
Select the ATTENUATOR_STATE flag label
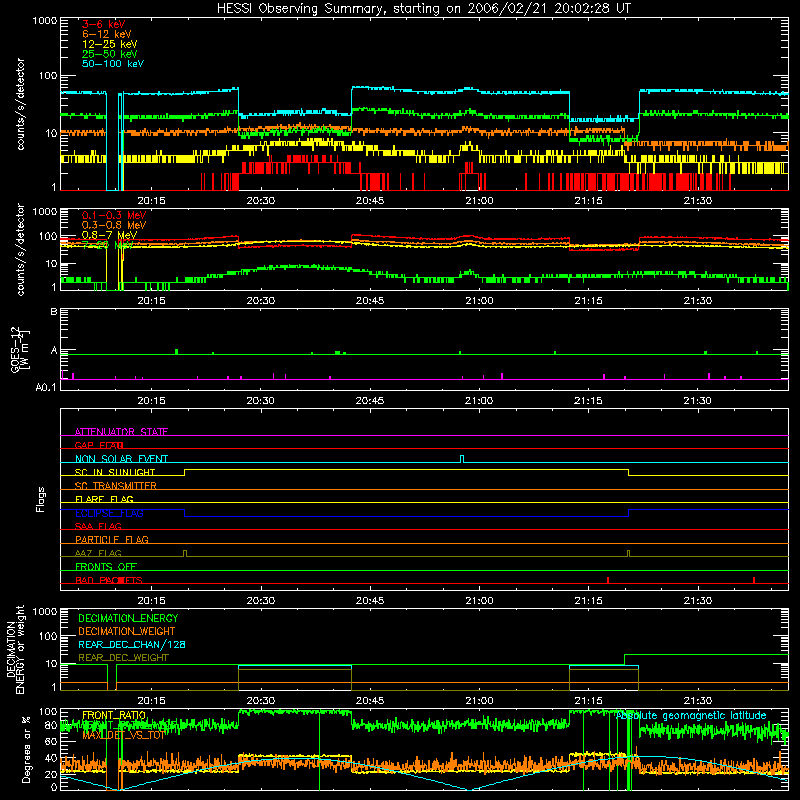pyautogui.click(x=121, y=432)
